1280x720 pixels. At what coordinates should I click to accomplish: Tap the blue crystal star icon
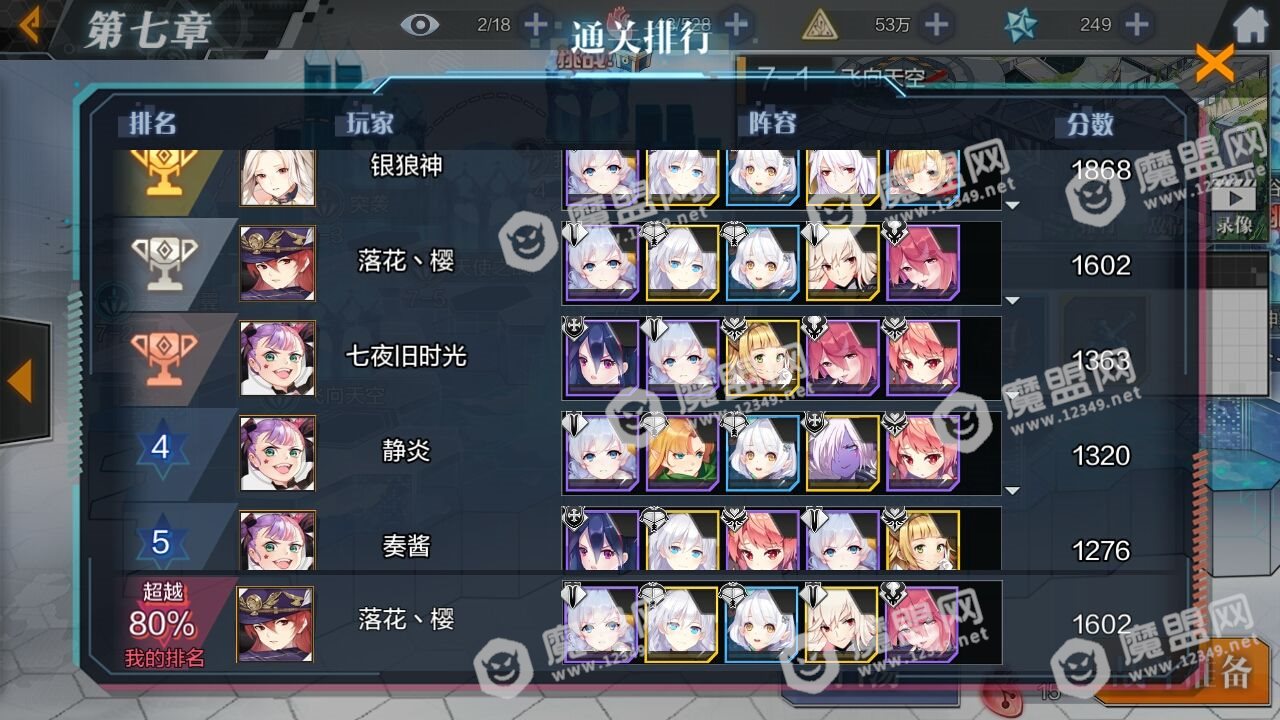click(1021, 24)
